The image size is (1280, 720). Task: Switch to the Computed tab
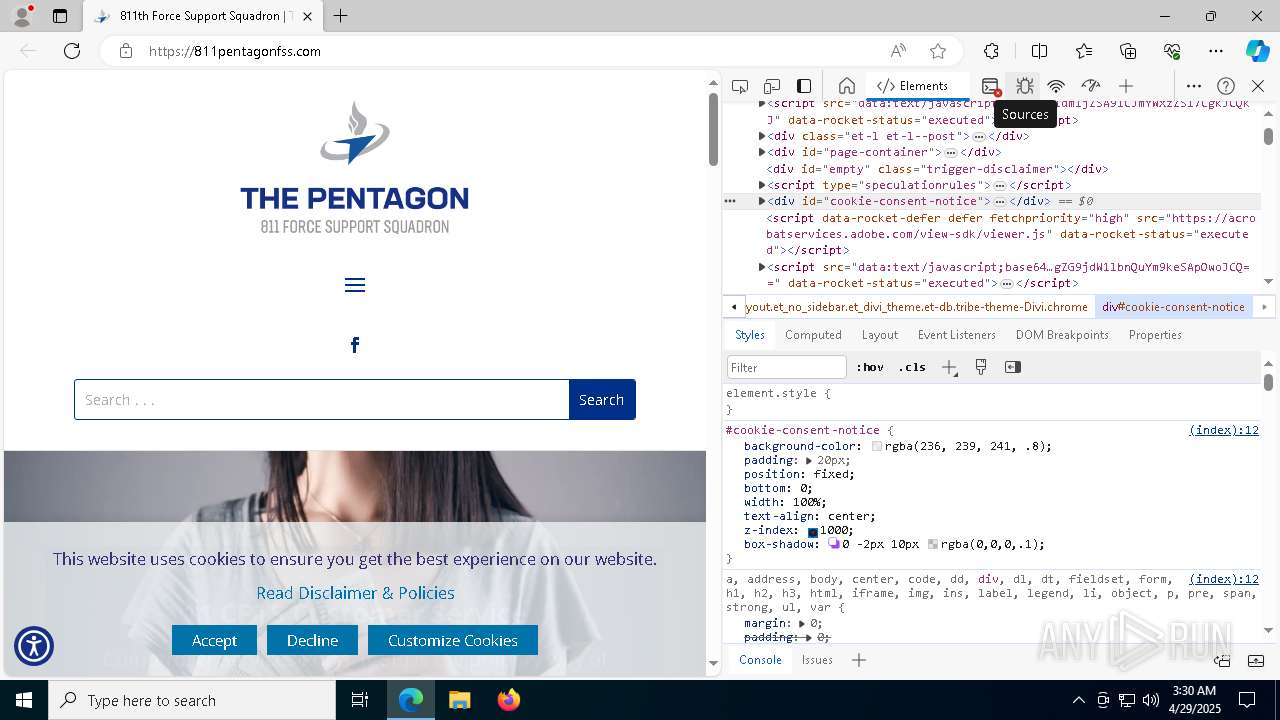click(813, 335)
